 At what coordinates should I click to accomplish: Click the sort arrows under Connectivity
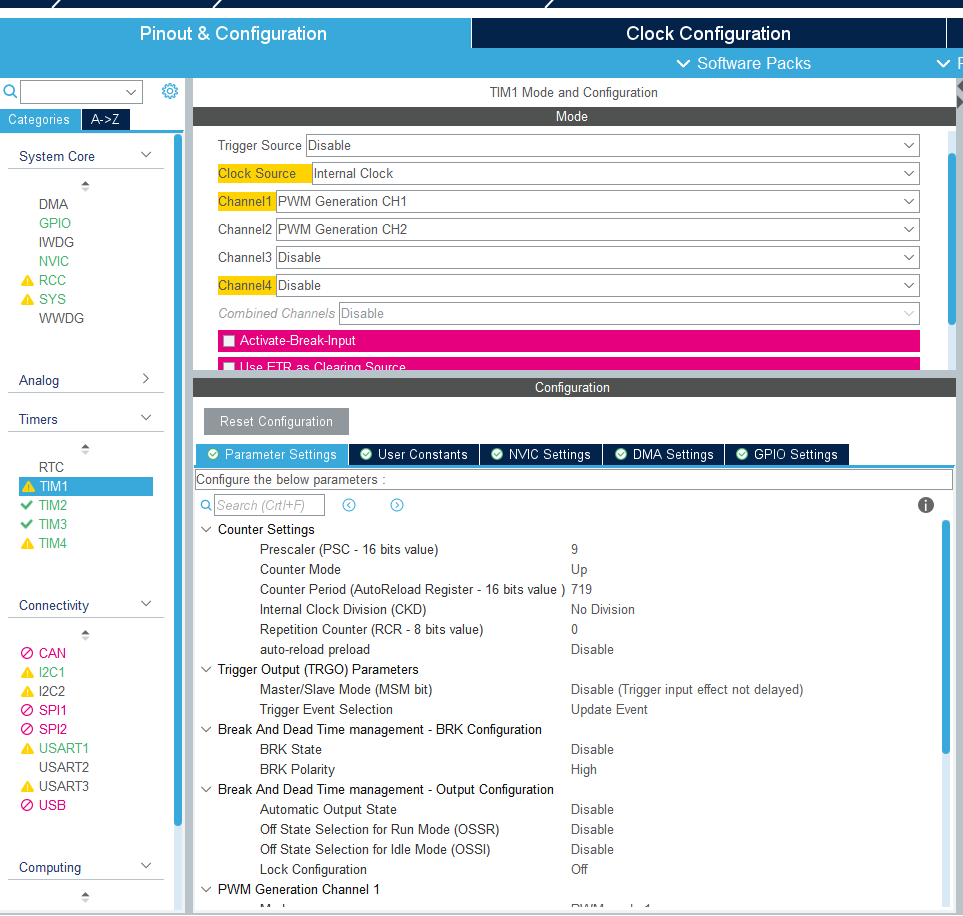click(x=85, y=635)
